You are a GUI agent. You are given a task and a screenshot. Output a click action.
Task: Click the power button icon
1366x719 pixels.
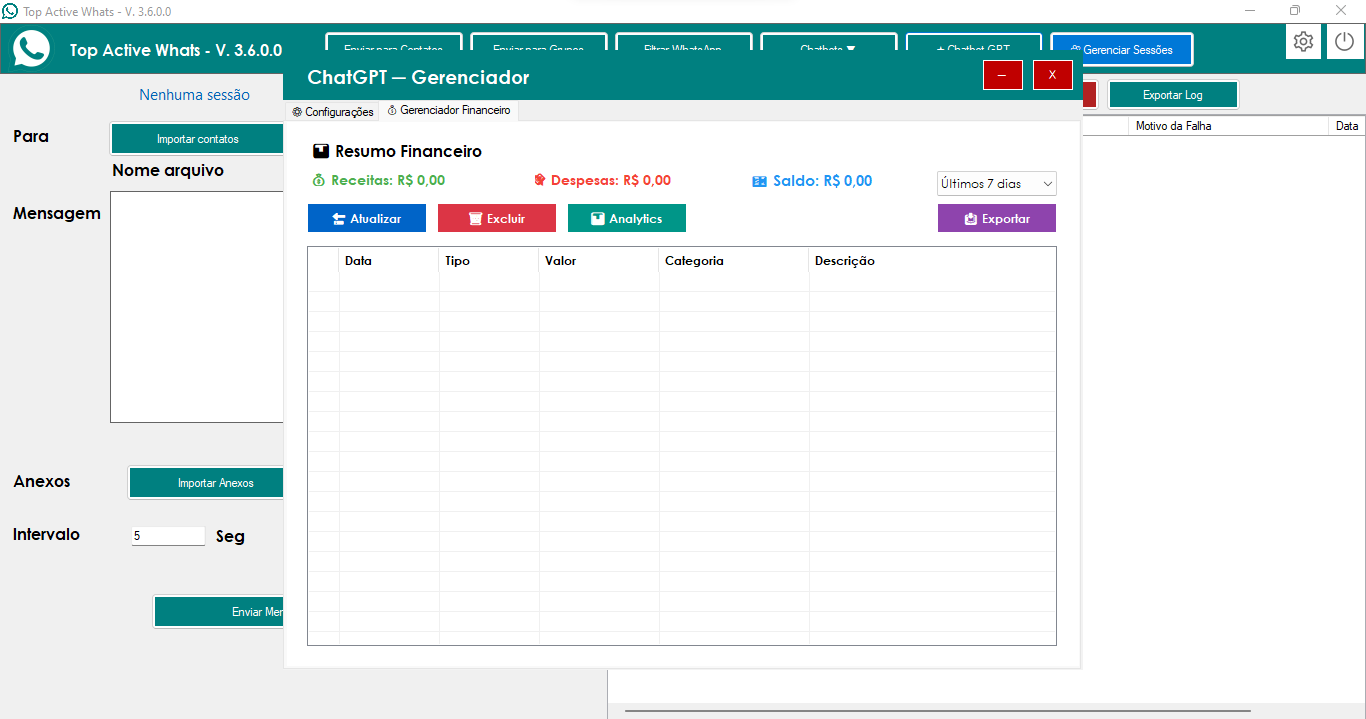1345,42
